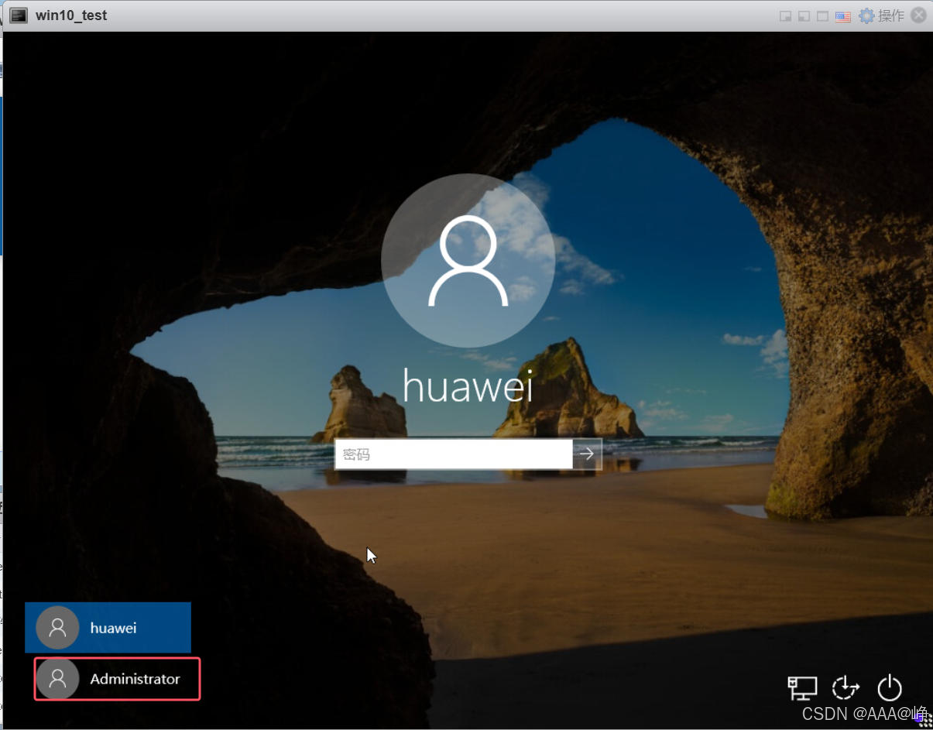Click the huawei avatar in user list
Screen dimensions: 933x730
click(58, 628)
